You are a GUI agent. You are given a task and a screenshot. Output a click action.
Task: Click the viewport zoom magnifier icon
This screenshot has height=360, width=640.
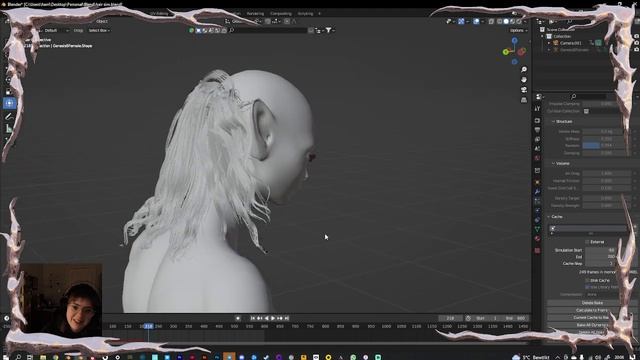524,70
